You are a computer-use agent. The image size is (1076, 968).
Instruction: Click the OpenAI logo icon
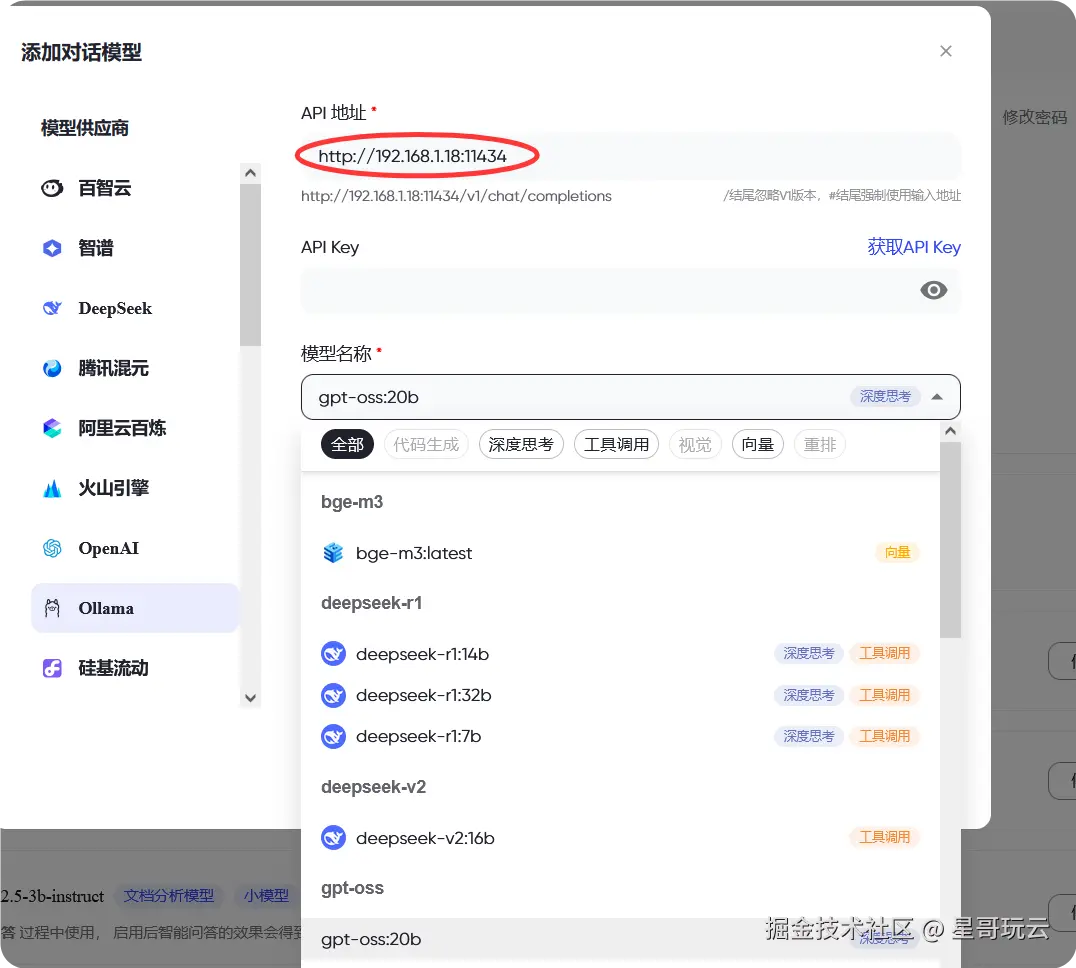pos(52,548)
